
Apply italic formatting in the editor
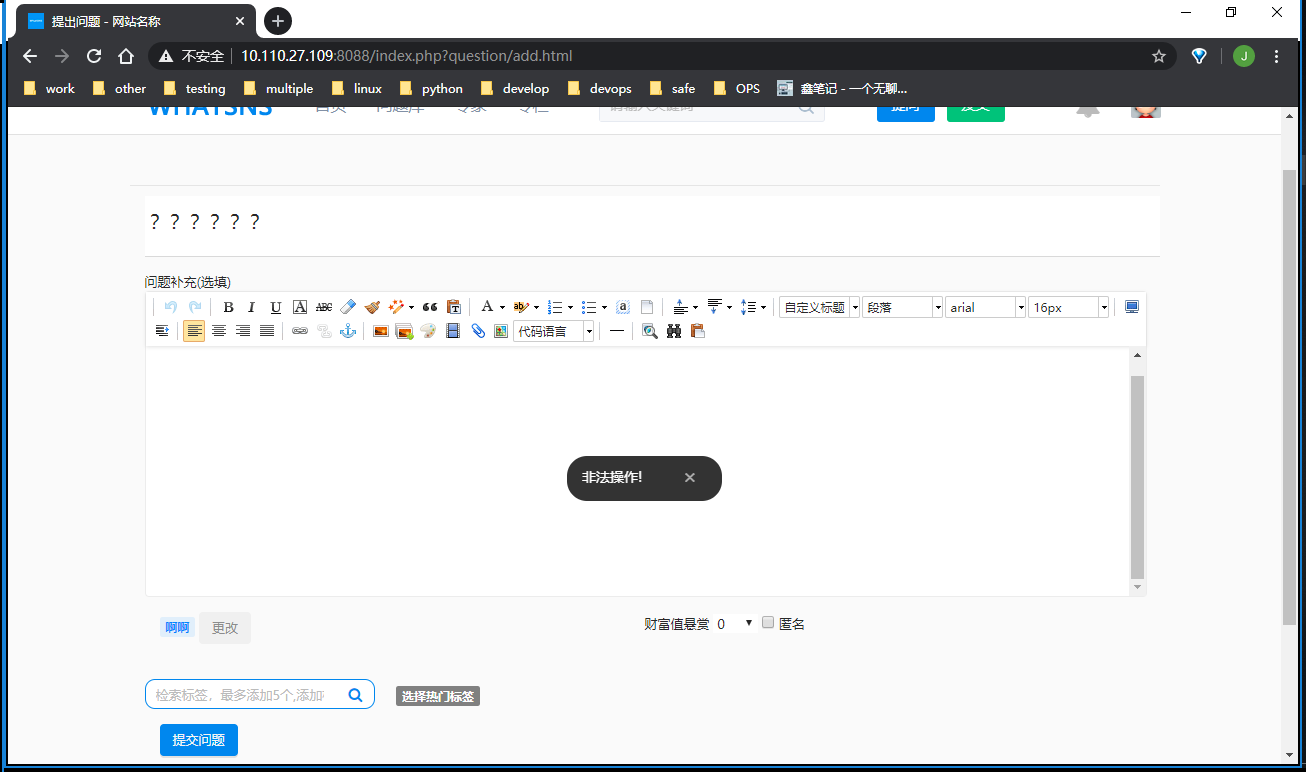coord(252,308)
